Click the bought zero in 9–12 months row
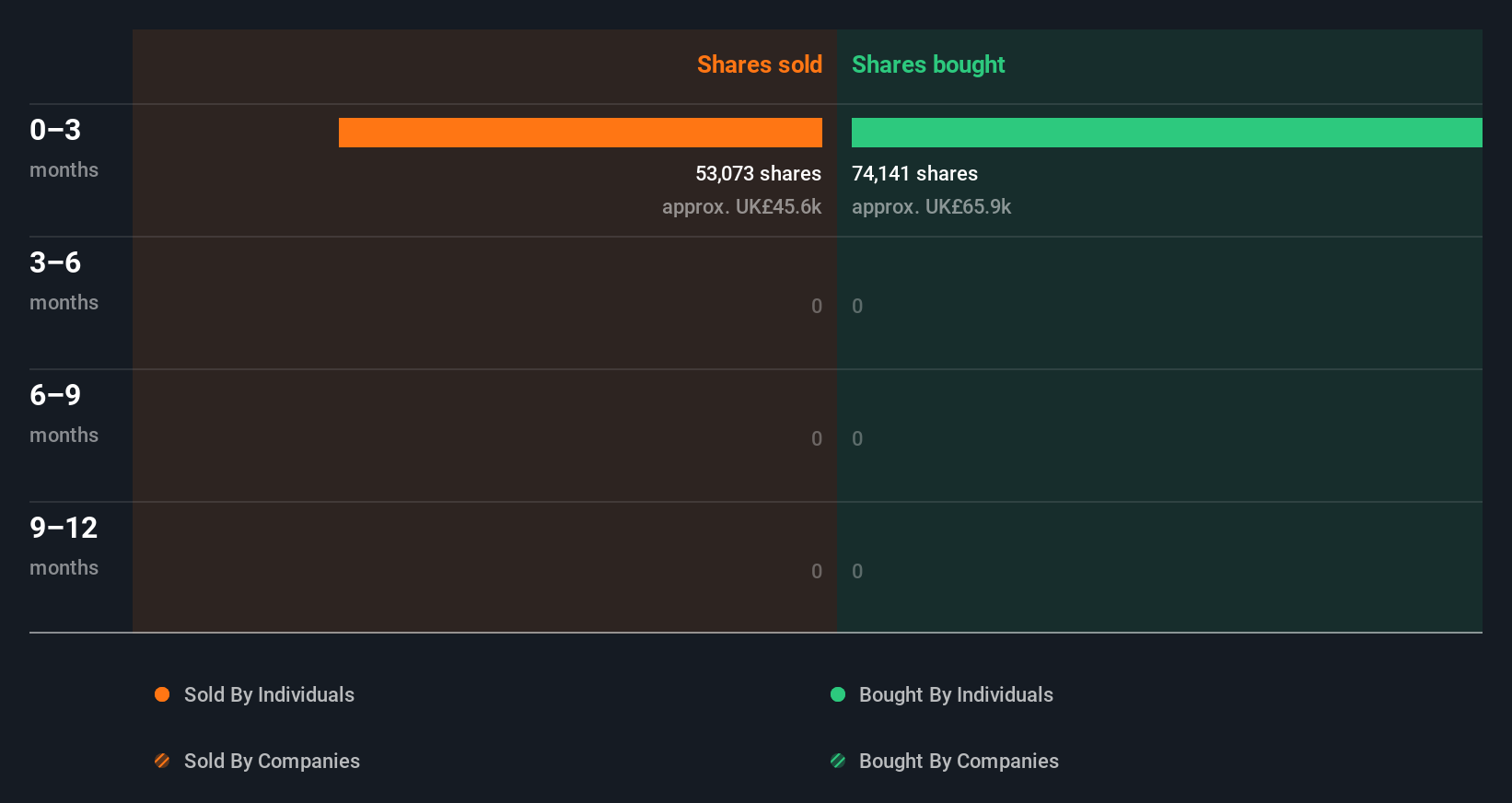The width and height of the screenshot is (1512, 803). [857, 571]
